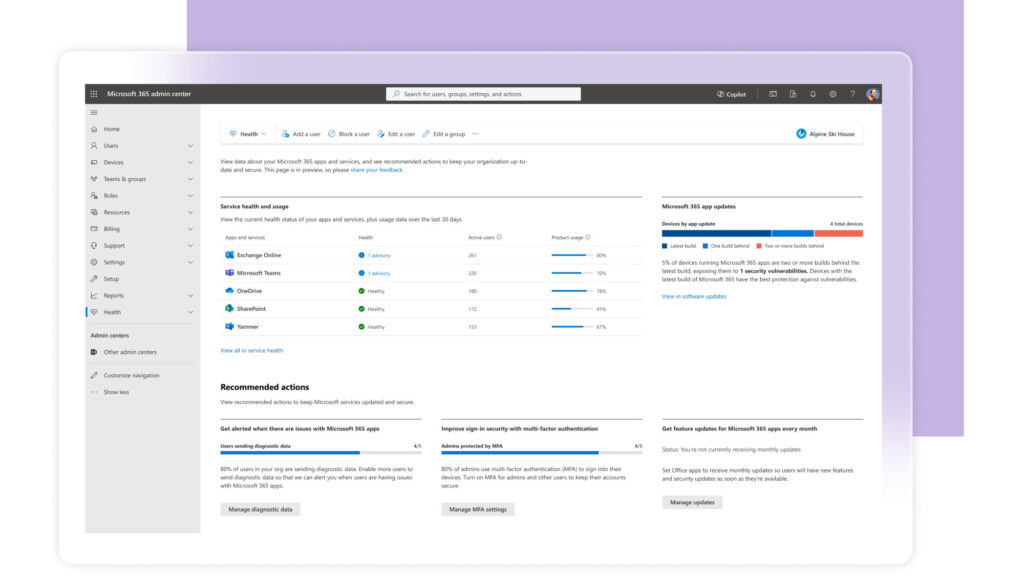Open the Health dropdown in the toolbar
Screen dimensions: 1024x576
coord(246,133)
